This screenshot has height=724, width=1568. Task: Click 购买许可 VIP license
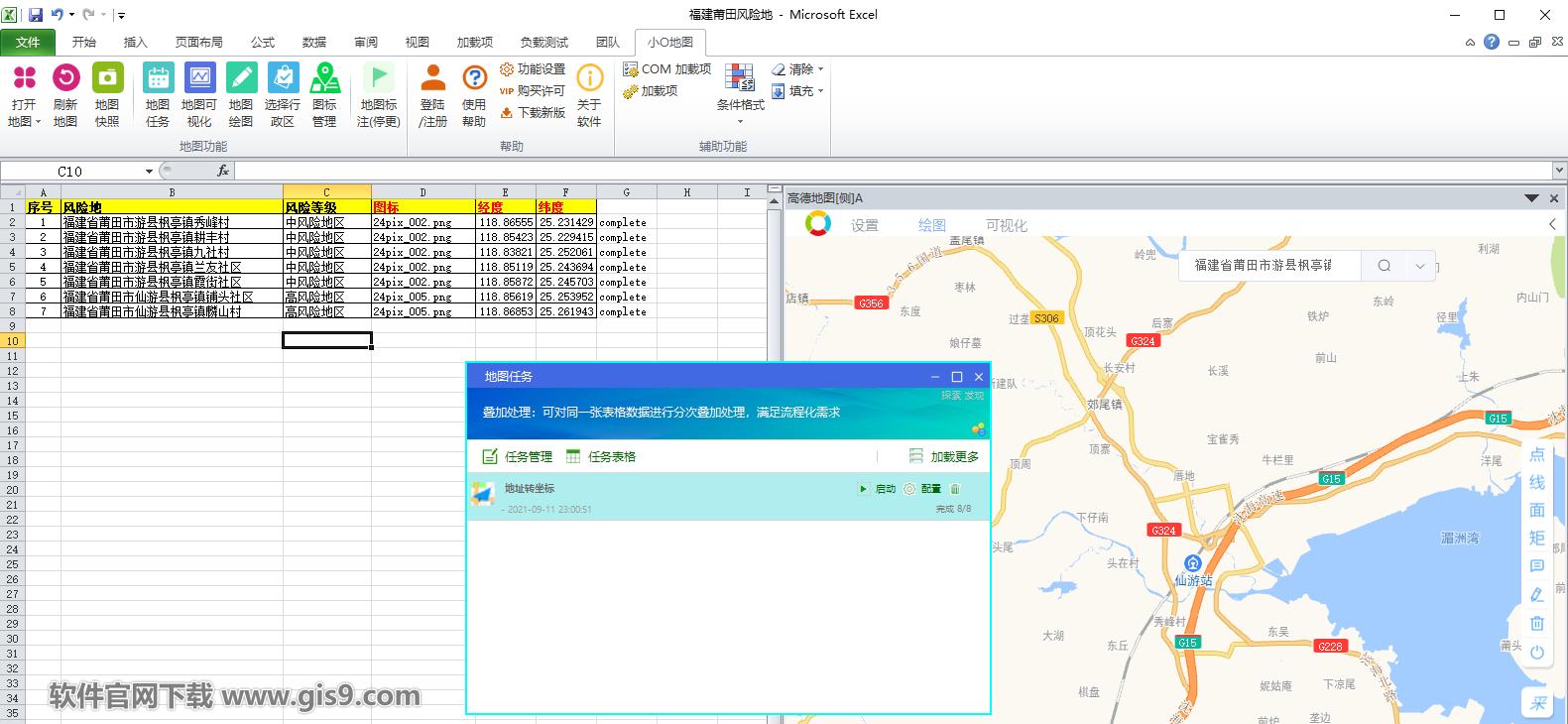coord(533,91)
